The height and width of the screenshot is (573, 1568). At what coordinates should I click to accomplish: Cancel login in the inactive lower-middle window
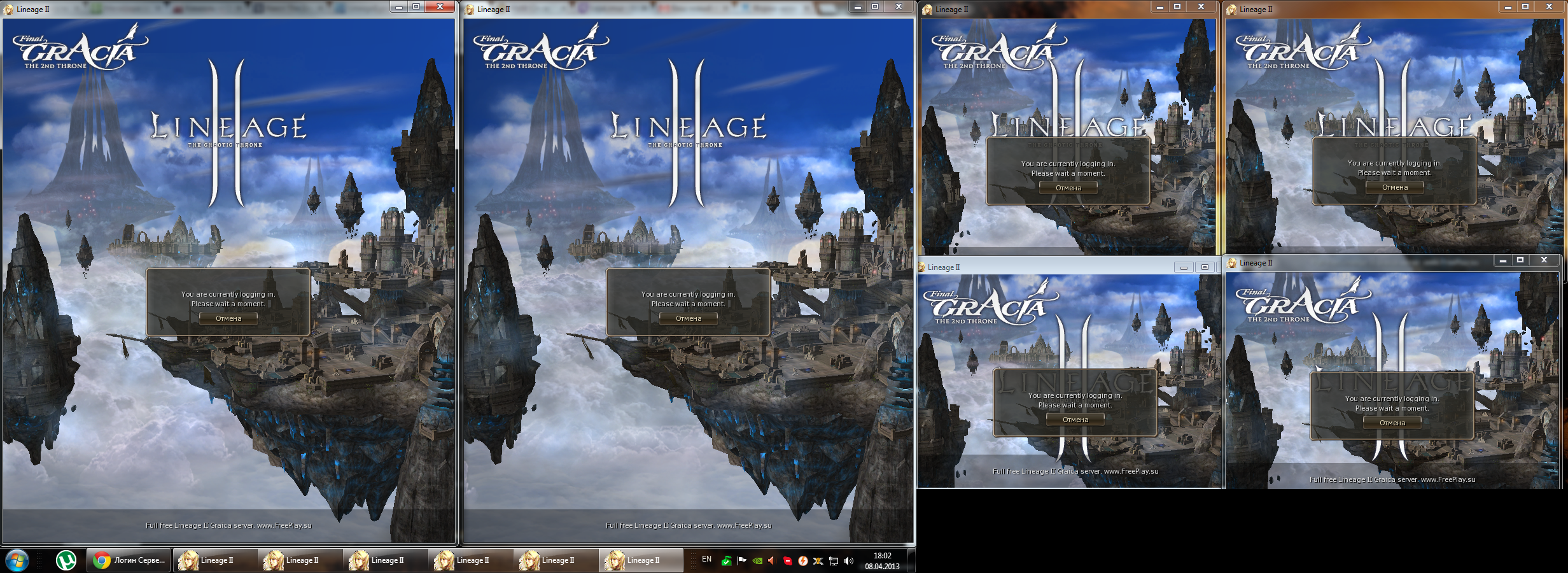pyautogui.click(x=1075, y=420)
